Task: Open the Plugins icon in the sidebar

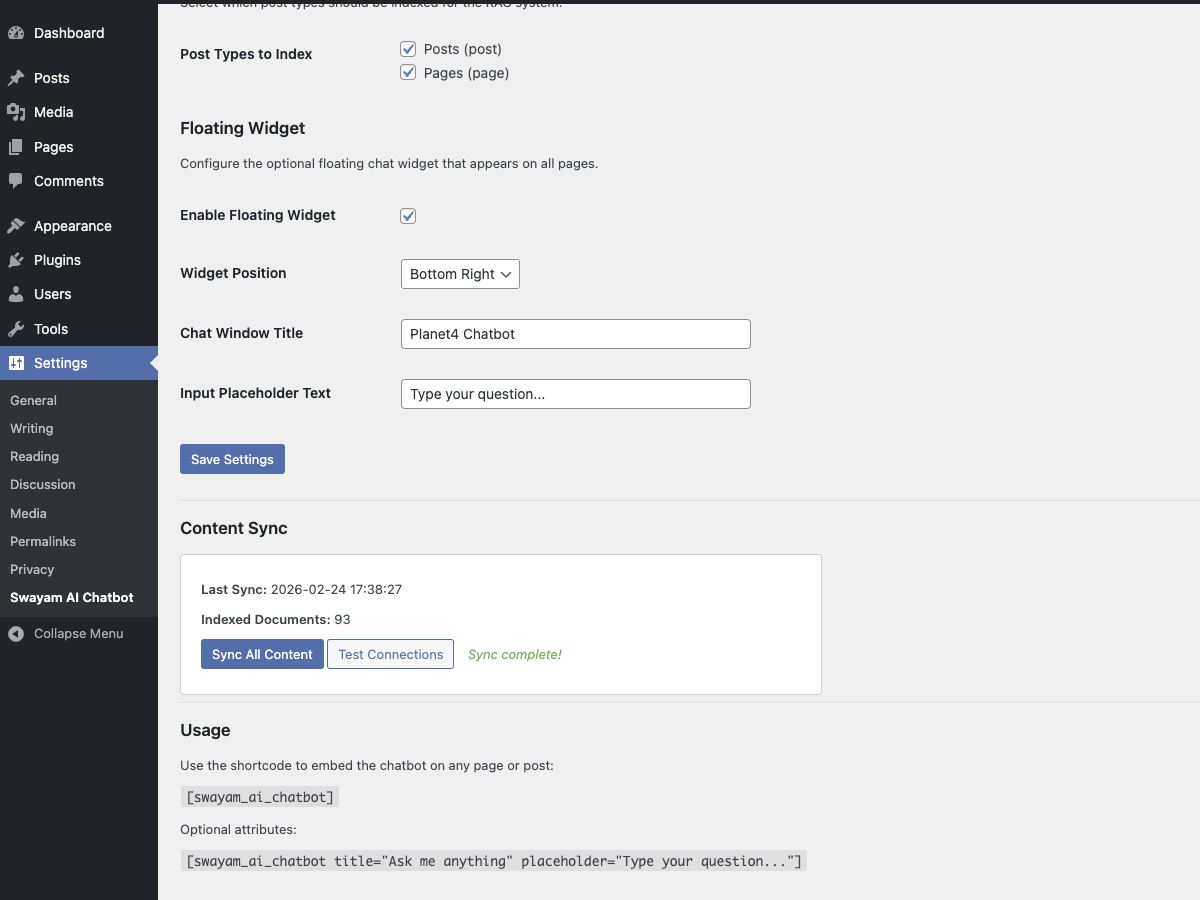Action: [18, 260]
